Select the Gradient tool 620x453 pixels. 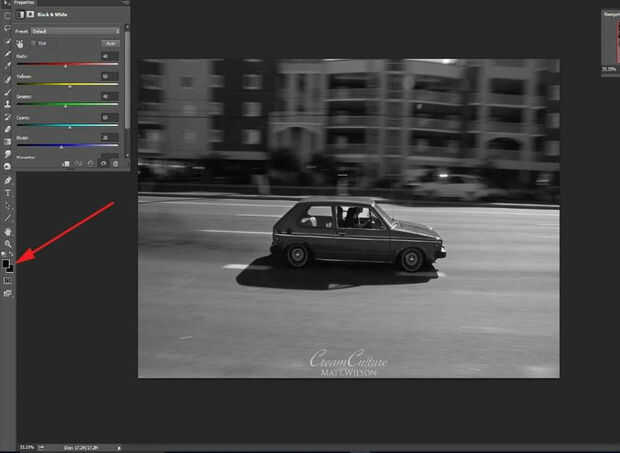tap(7, 142)
